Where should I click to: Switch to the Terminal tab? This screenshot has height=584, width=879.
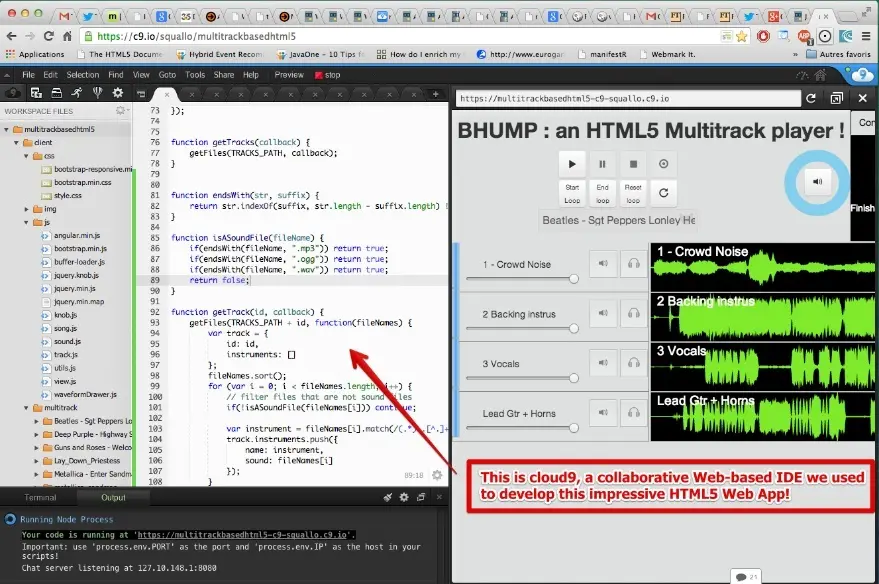pos(40,498)
